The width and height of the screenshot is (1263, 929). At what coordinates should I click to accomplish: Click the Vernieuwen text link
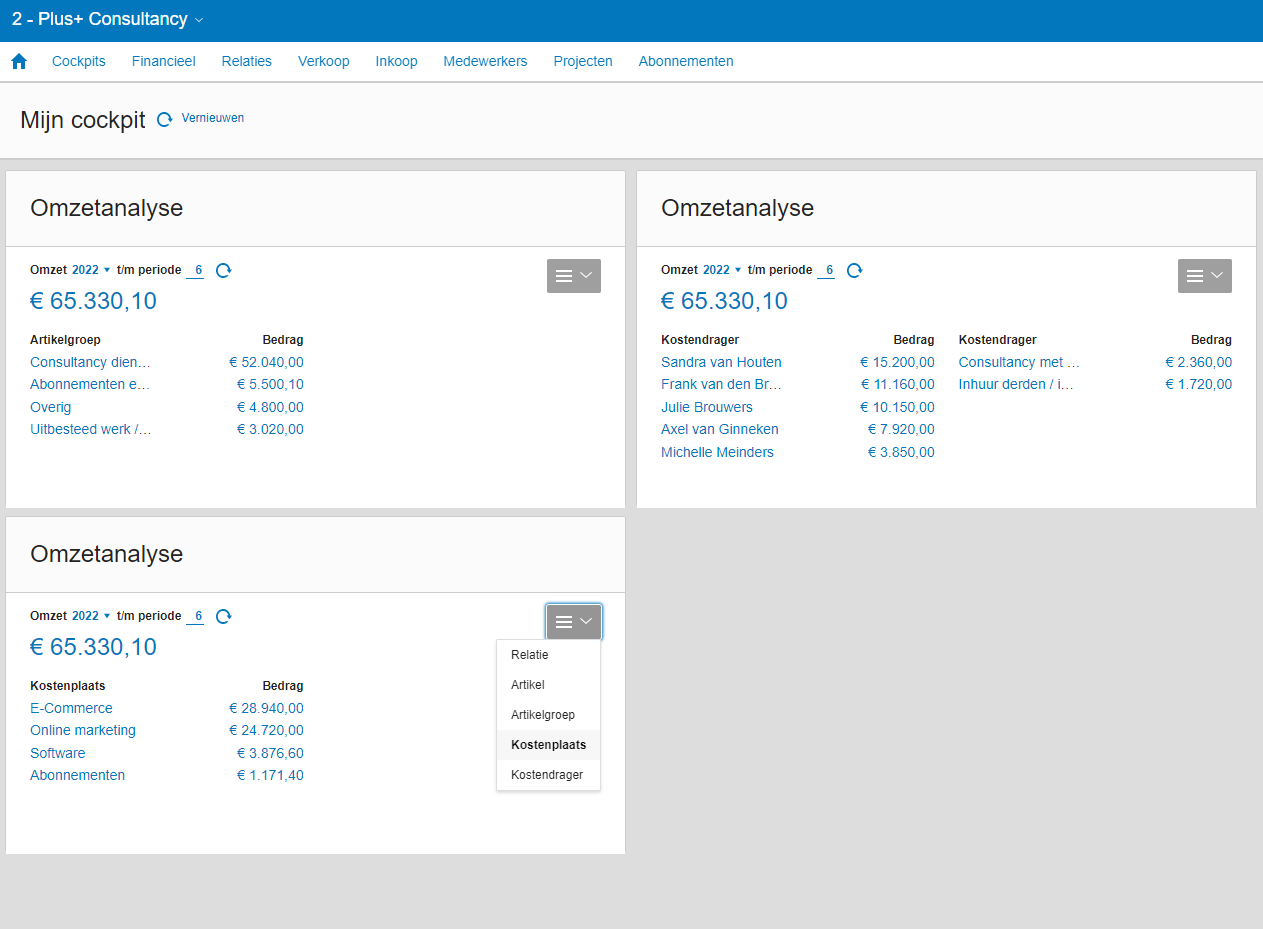(213, 118)
